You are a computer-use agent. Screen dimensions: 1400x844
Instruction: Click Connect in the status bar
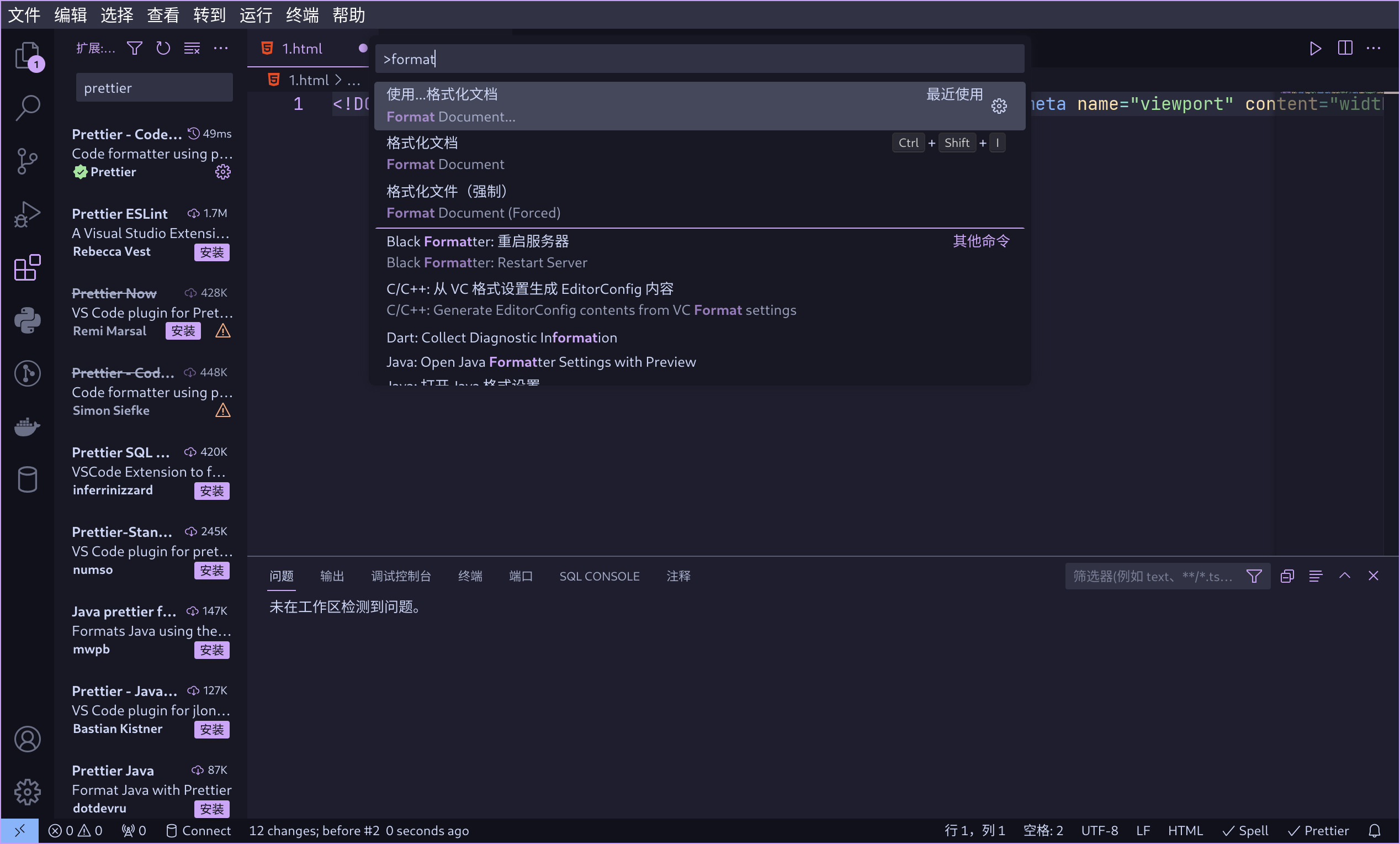(x=198, y=830)
